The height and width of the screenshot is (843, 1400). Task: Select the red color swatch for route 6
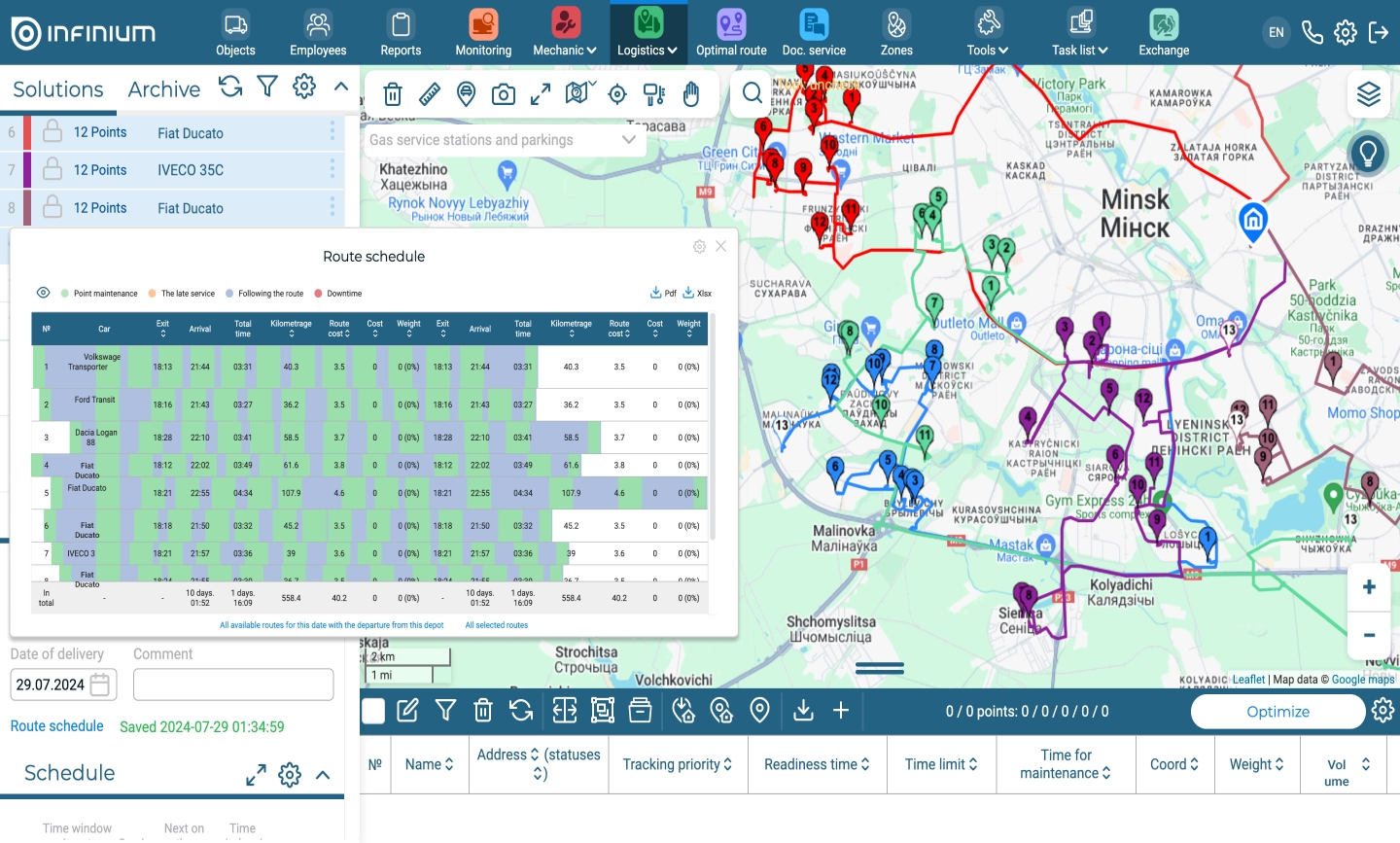click(x=27, y=132)
